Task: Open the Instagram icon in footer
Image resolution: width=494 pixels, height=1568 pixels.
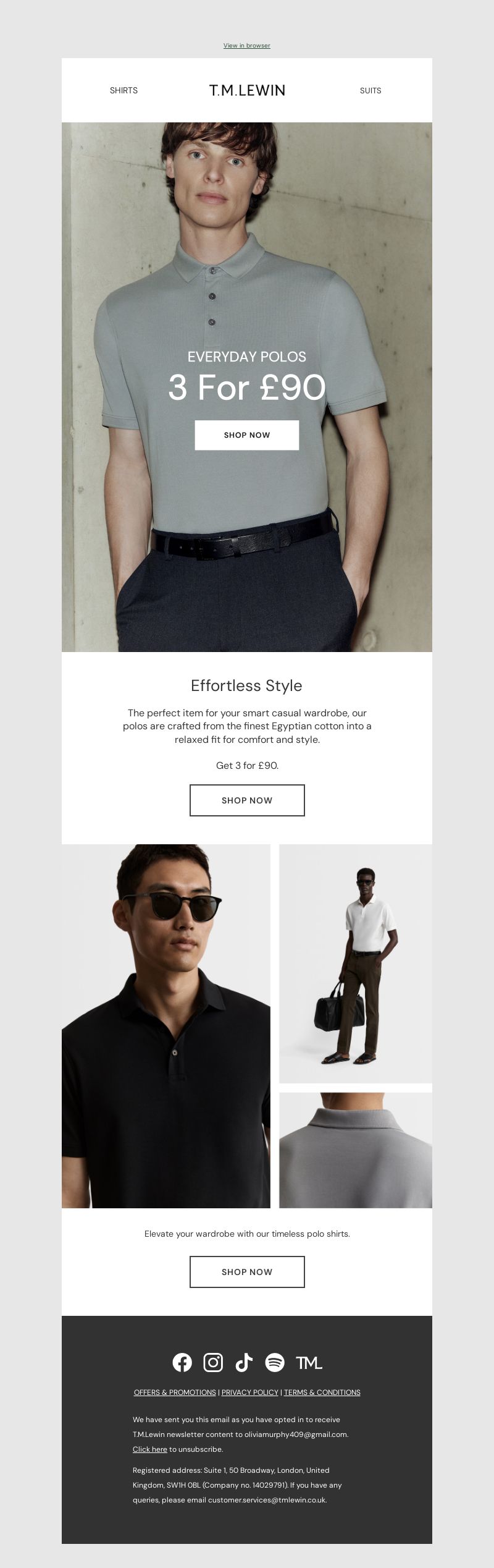Action: (x=213, y=1362)
